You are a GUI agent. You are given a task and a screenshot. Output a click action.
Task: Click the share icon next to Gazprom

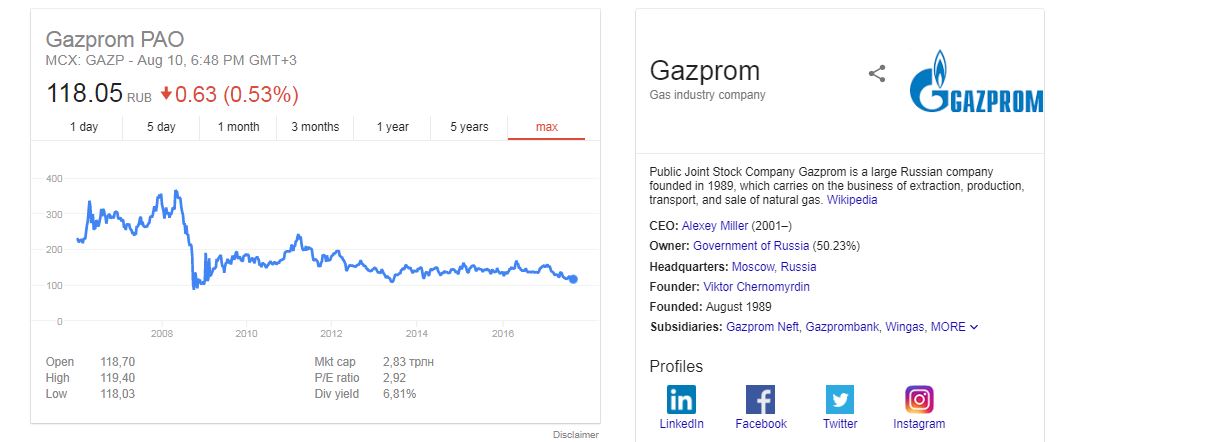click(877, 73)
